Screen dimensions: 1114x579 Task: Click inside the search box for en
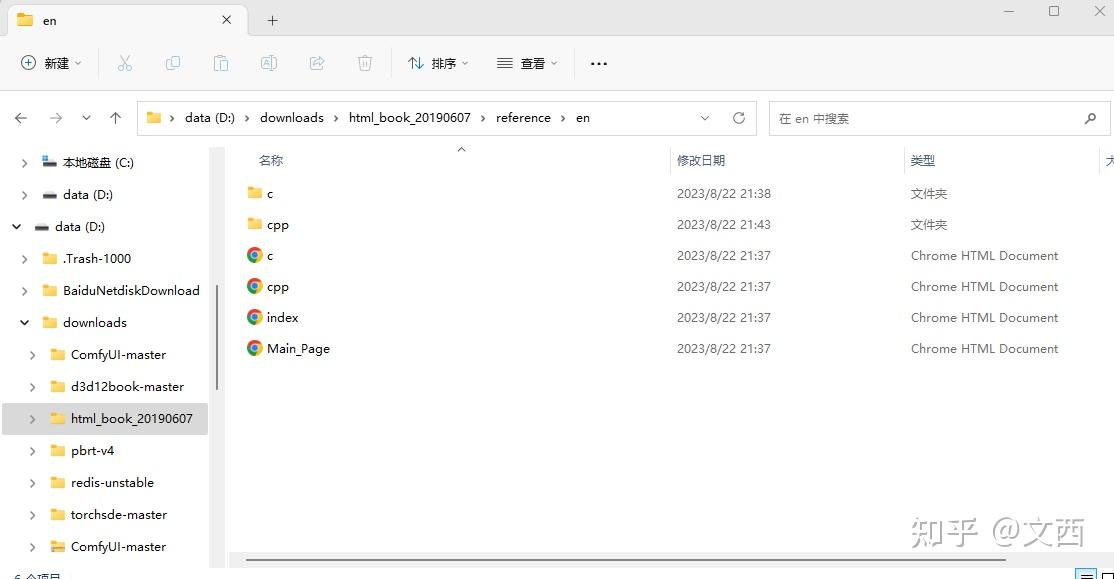(x=930, y=117)
